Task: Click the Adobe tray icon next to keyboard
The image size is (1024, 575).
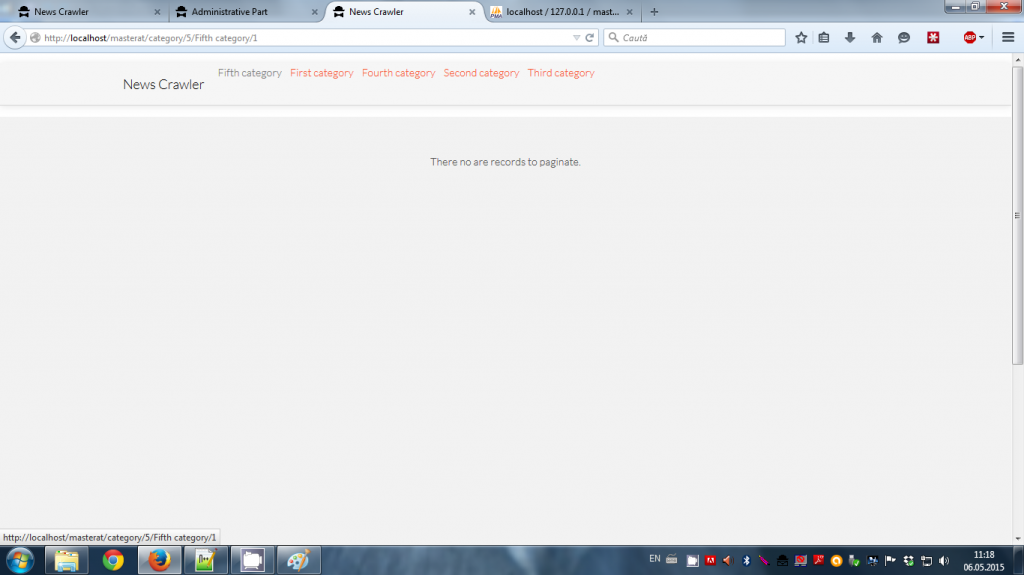Action: [x=710, y=561]
